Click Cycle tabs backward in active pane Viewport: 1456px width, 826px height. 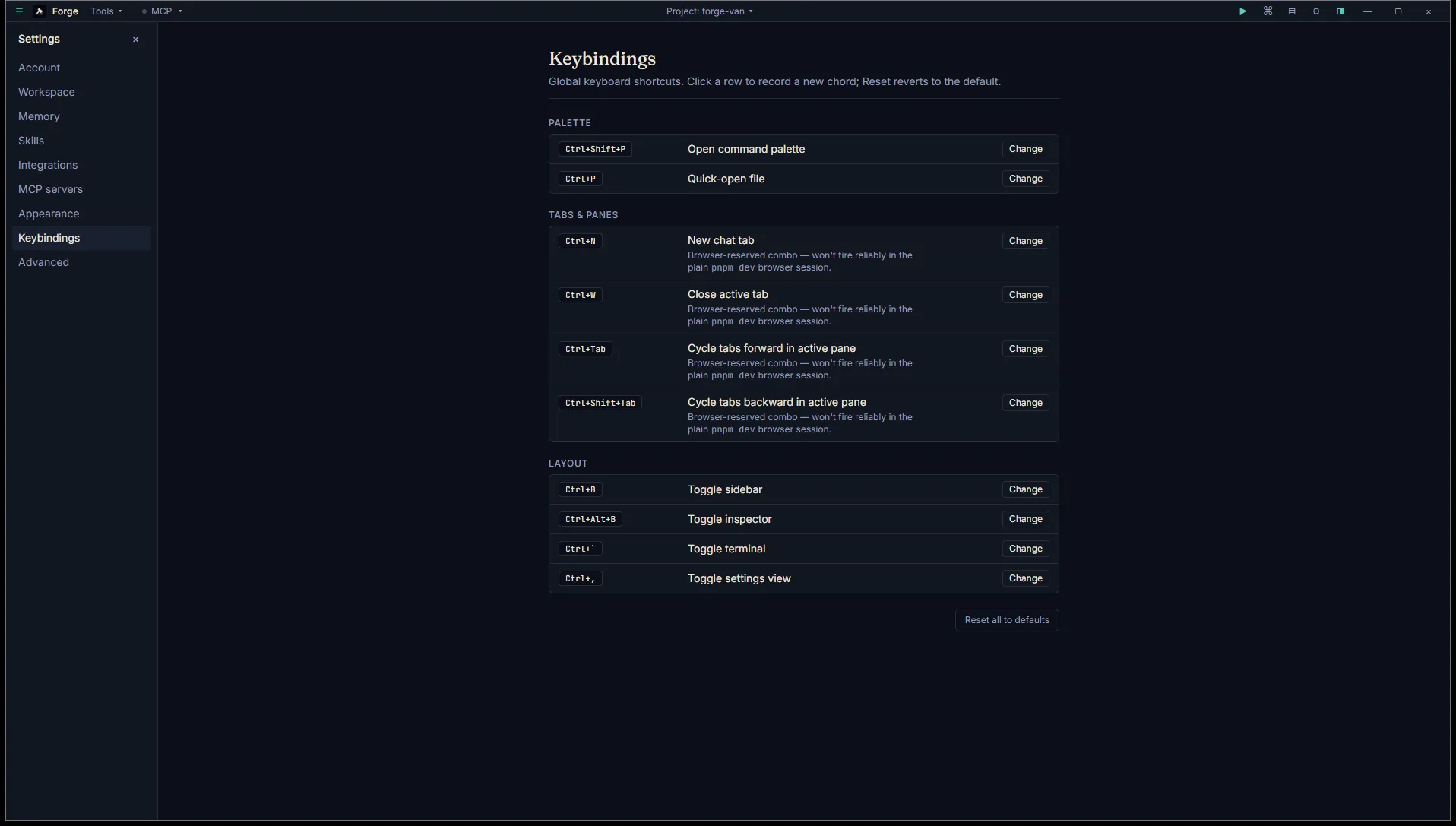coord(777,402)
